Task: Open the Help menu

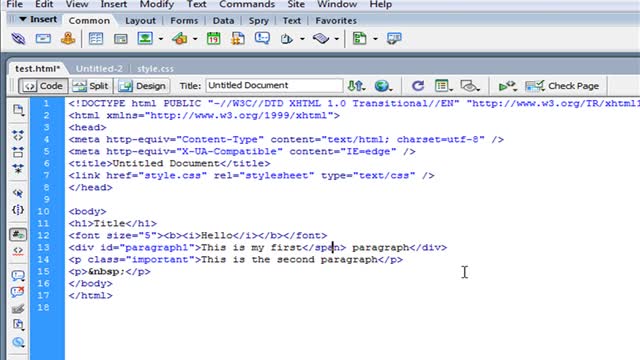Action: click(x=380, y=4)
